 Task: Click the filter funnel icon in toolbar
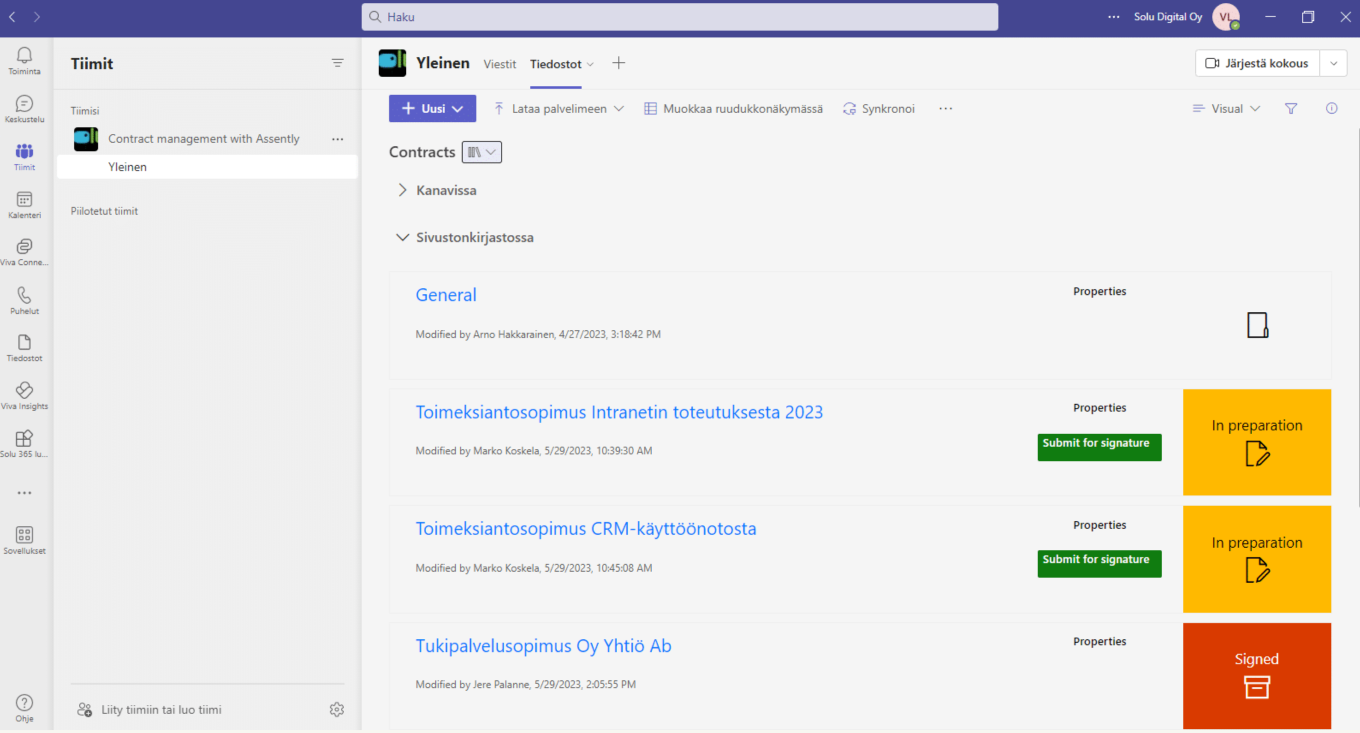pyautogui.click(x=1291, y=109)
